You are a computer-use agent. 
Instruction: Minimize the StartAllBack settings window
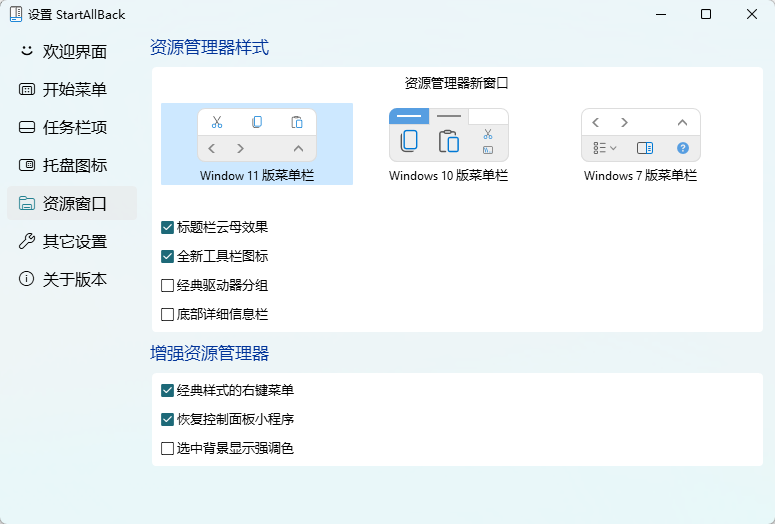pos(661,14)
